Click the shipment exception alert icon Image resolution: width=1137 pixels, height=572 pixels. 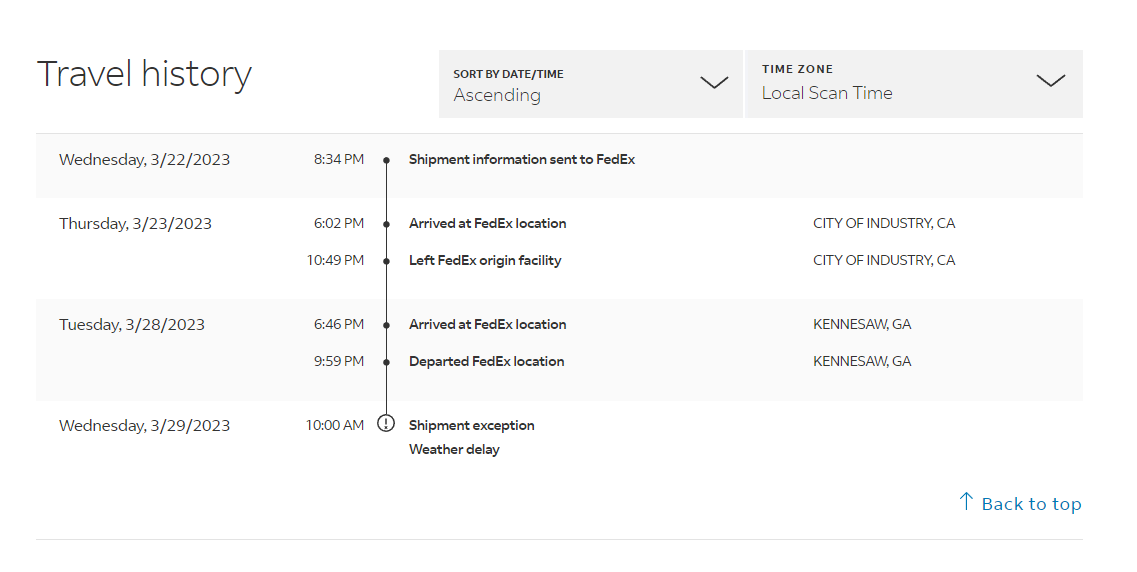click(386, 423)
